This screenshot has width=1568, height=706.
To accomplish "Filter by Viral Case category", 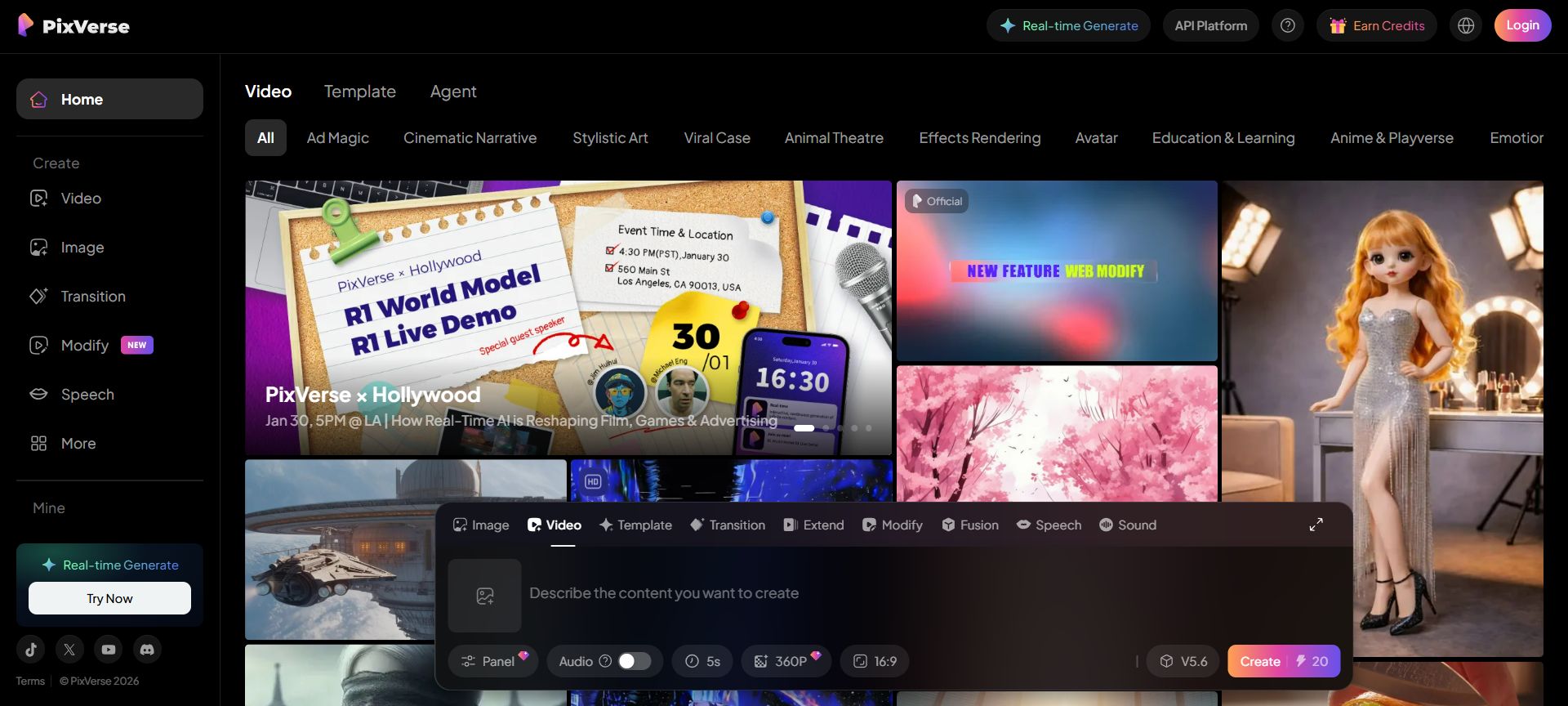I will pyautogui.click(x=717, y=138).
